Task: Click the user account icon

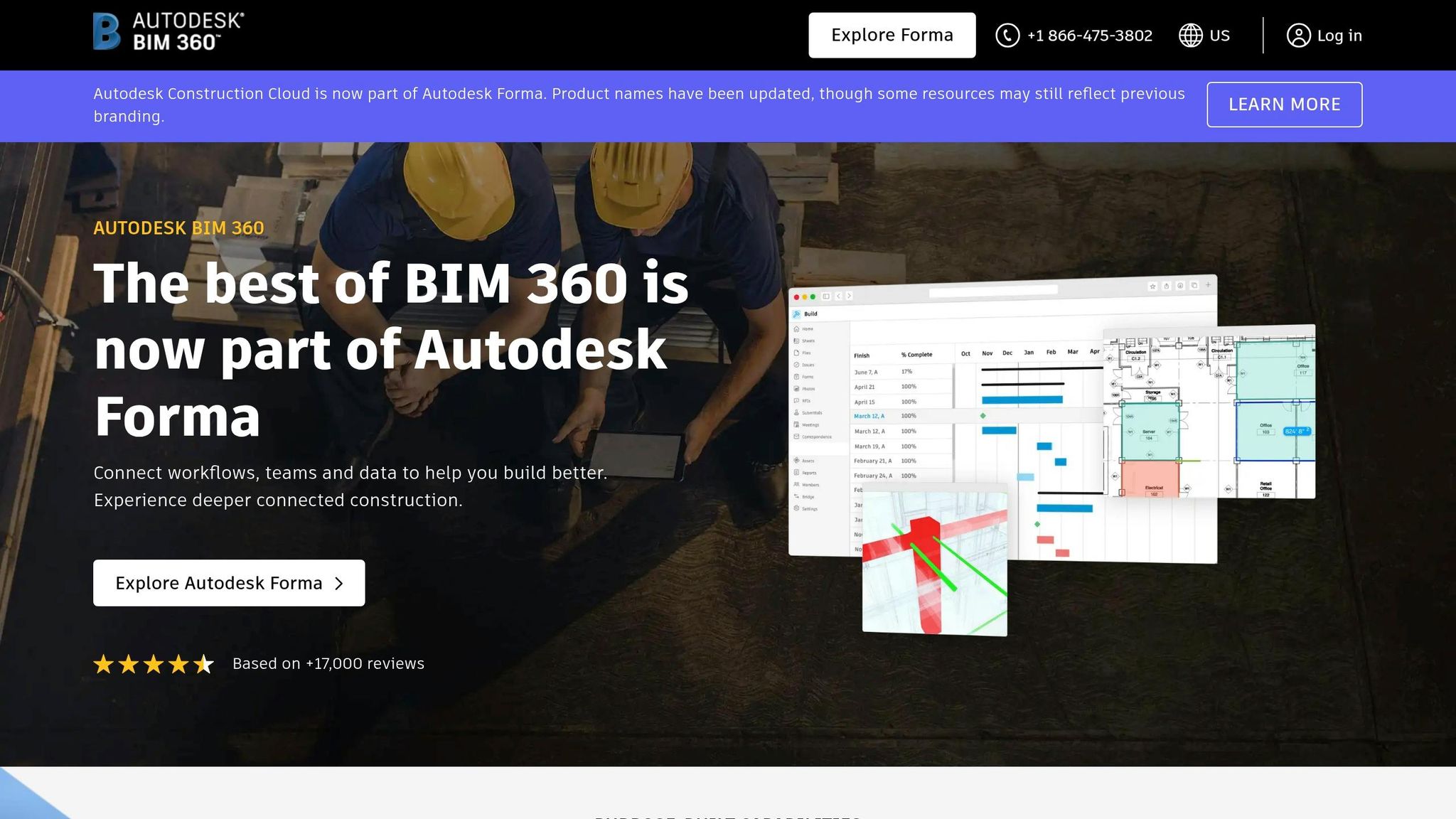Action: click(1298, 35)
